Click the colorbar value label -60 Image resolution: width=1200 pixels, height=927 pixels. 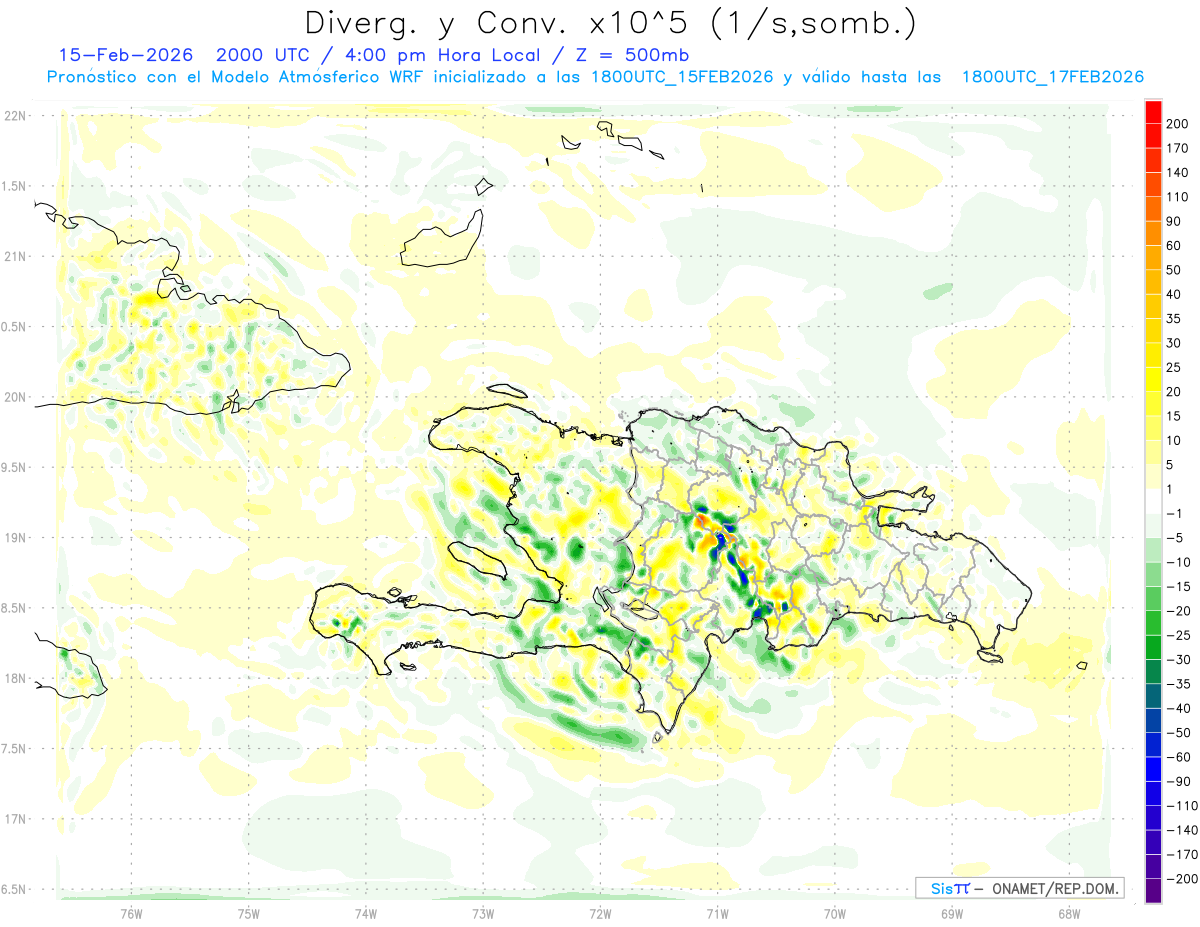pos(1177,757)
